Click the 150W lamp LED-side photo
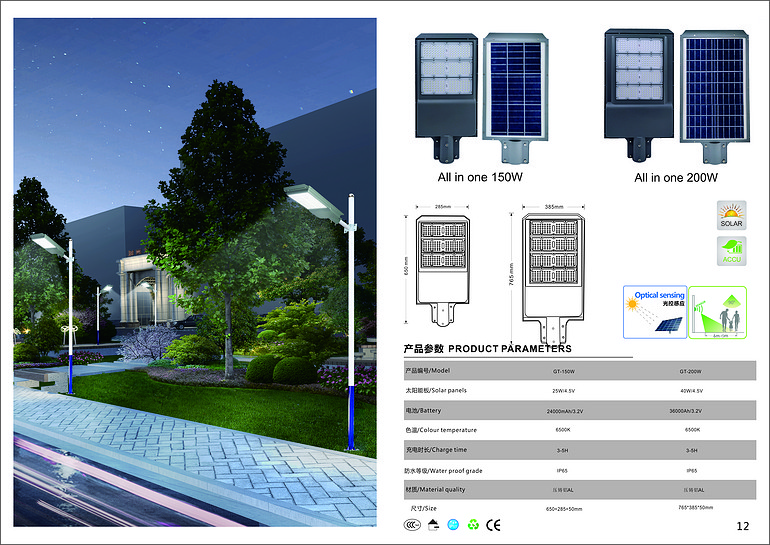The width and height of the screenshot is (770, 545). point(446,95)
